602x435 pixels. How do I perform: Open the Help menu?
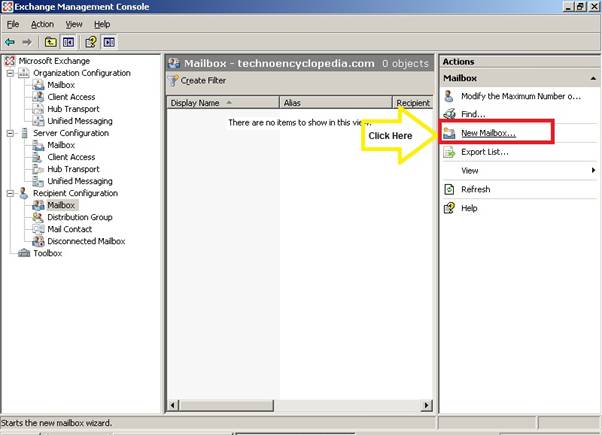pyautogui.click(x=102, y=24)
